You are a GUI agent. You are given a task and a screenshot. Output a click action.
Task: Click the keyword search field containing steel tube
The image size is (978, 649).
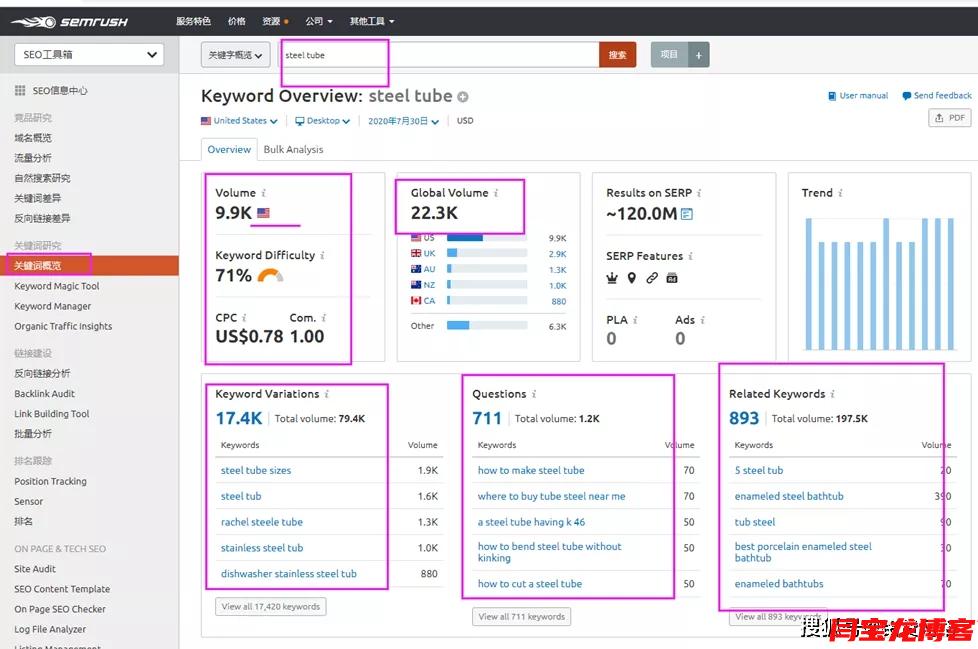point(438,55)
